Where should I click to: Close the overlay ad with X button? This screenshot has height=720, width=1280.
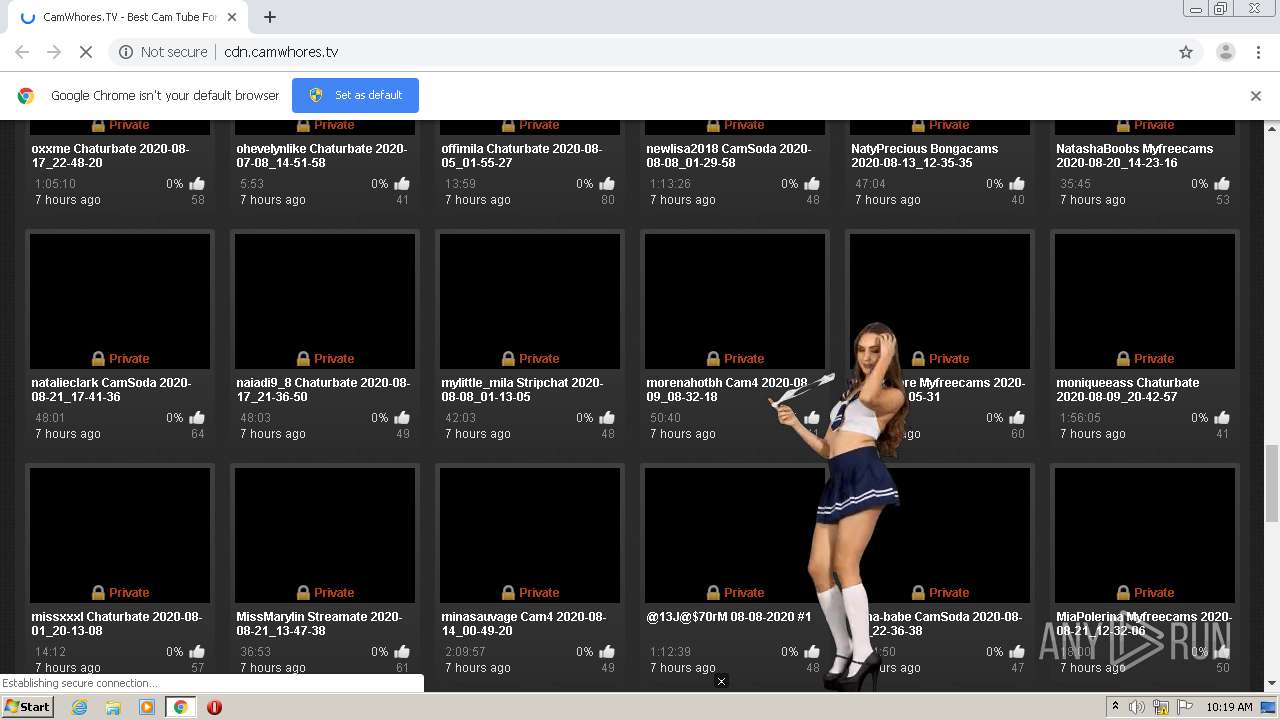point(721,681)
